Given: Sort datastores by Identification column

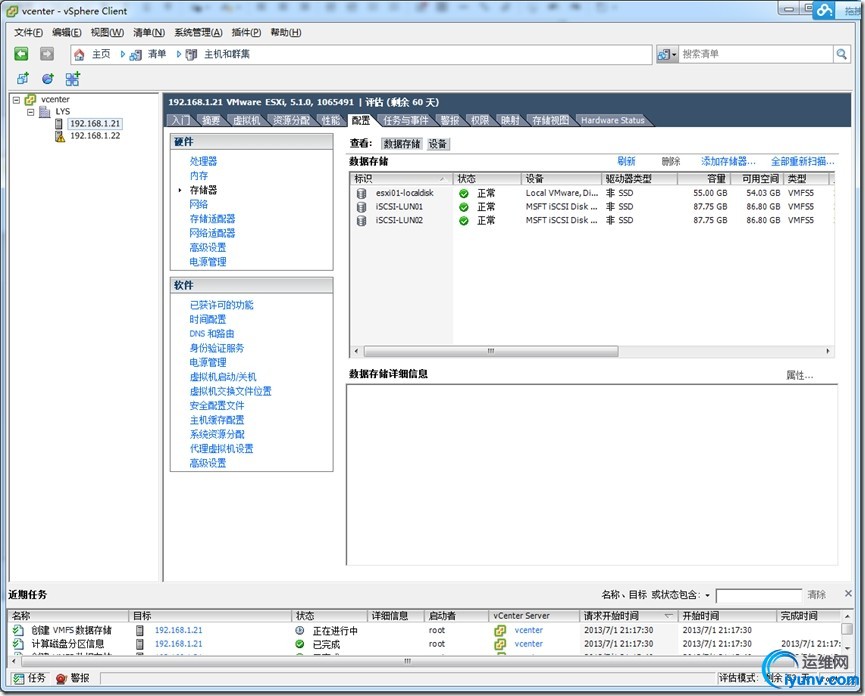Looking at the screenshot, I should point(401,179).
